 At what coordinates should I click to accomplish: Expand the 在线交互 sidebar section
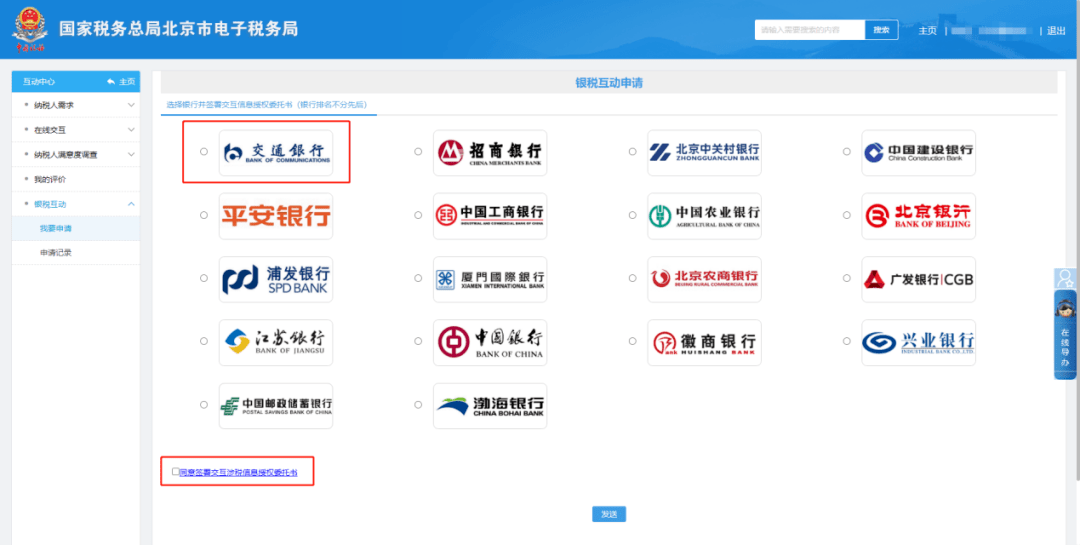point(76,130)
